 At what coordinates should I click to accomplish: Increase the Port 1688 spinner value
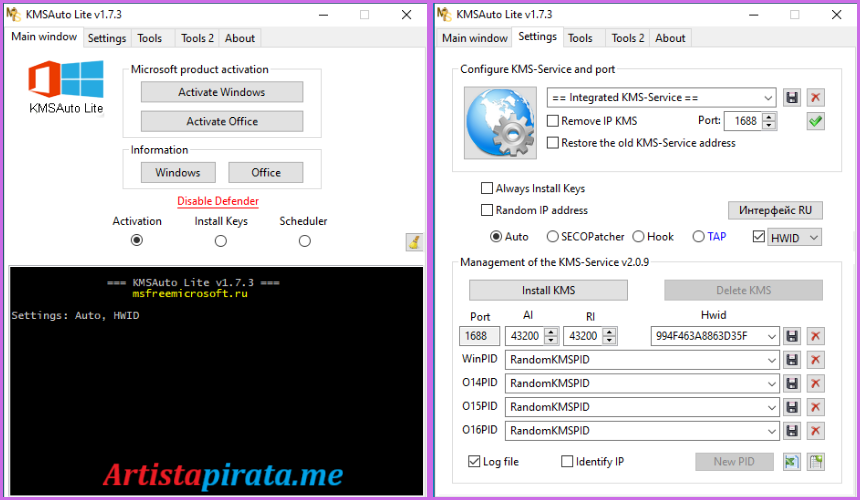tap(769, 117)
